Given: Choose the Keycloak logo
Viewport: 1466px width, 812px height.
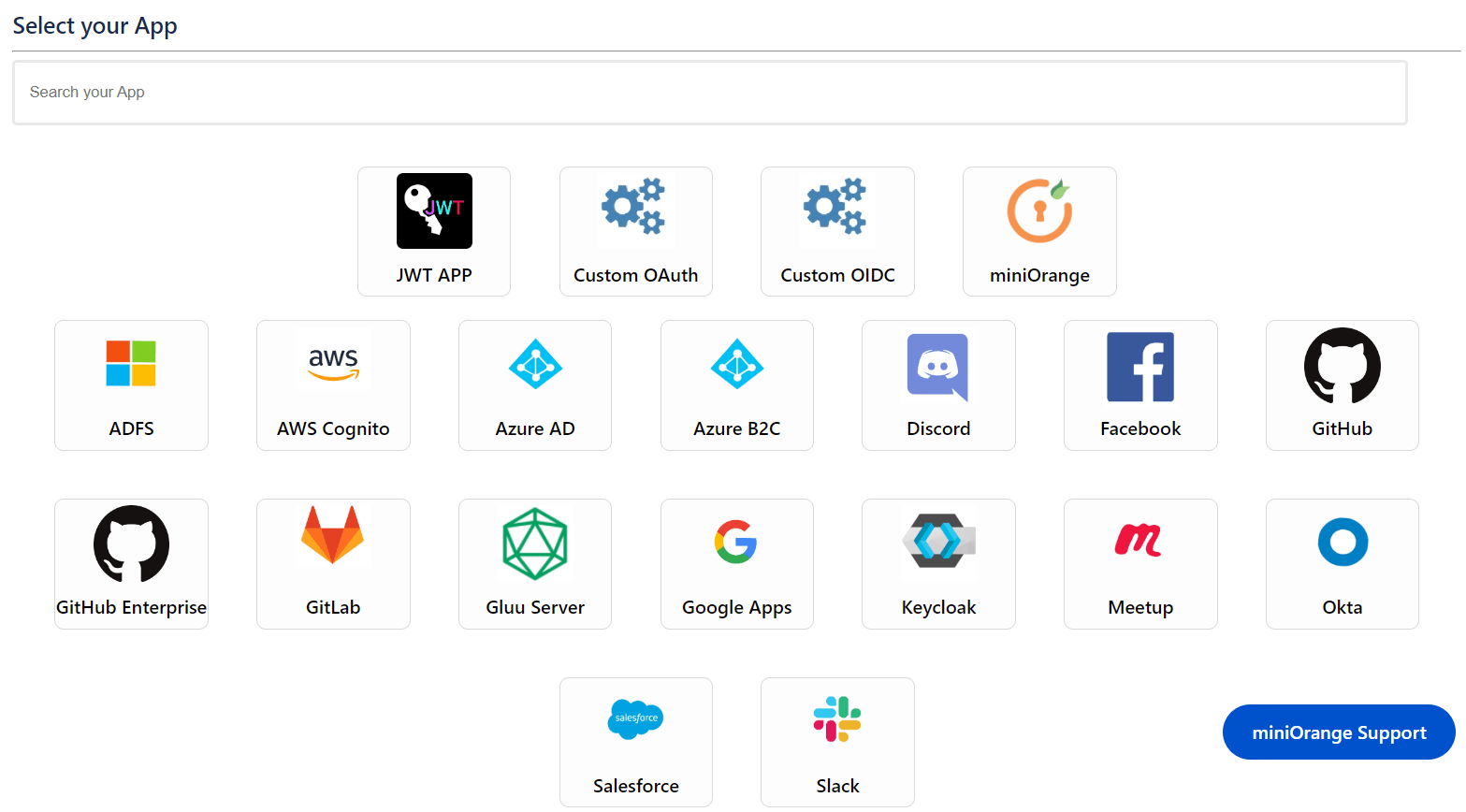Looking at the screenshot, I should pos(938,541).
